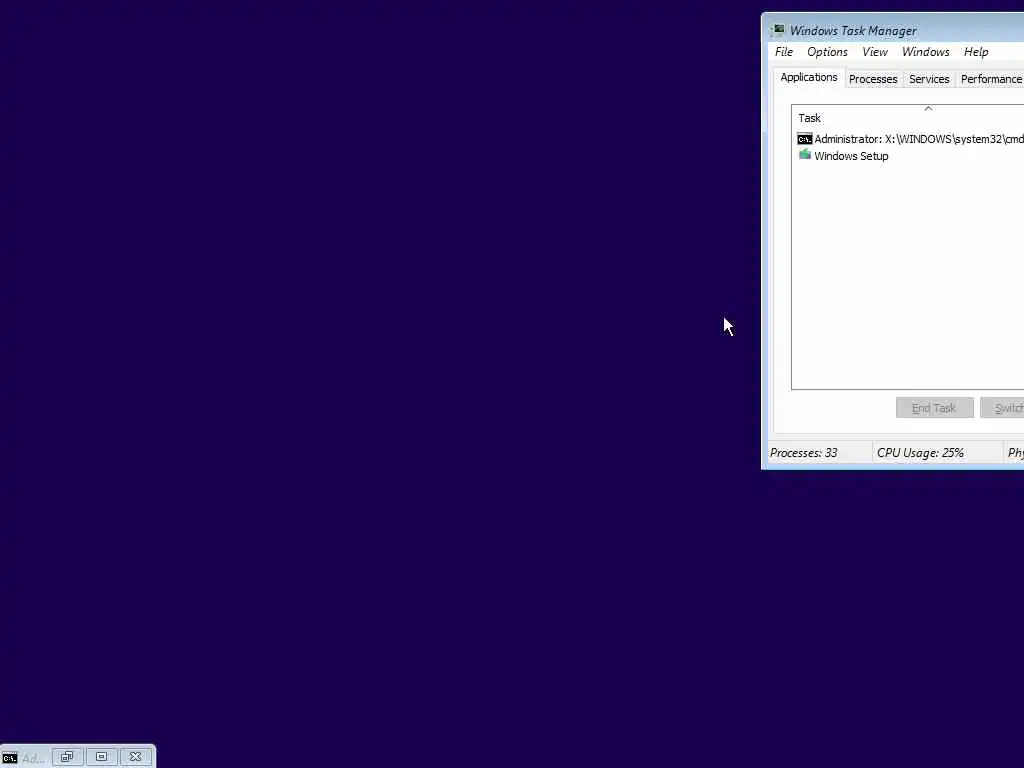The height and width of the screenshot is (768, 1024).
Task: Open the File menu in Task Manager
Action: coord(784,52)
